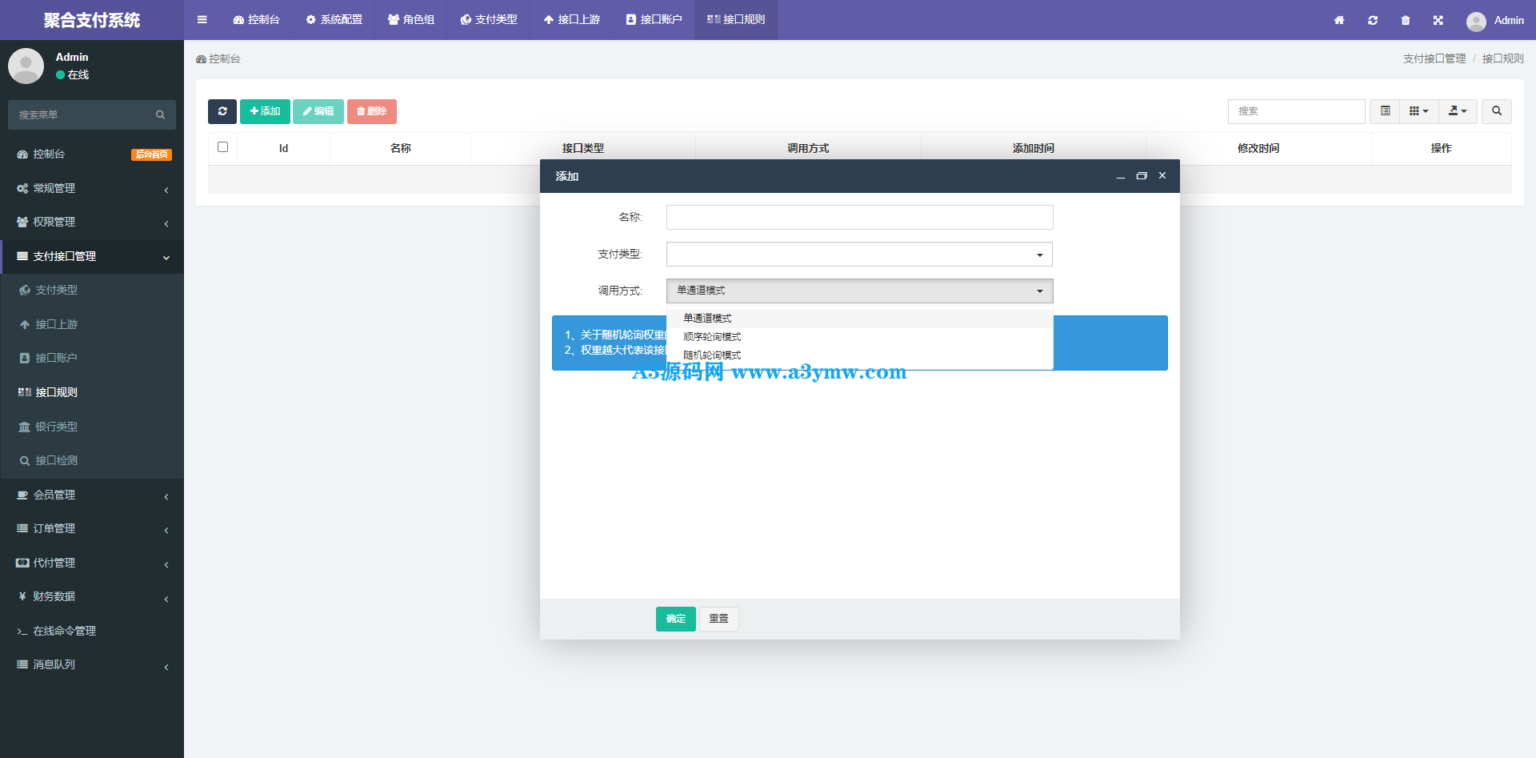Close the 添加 dialog
1536x758 pixels.
pos(1162,176)
